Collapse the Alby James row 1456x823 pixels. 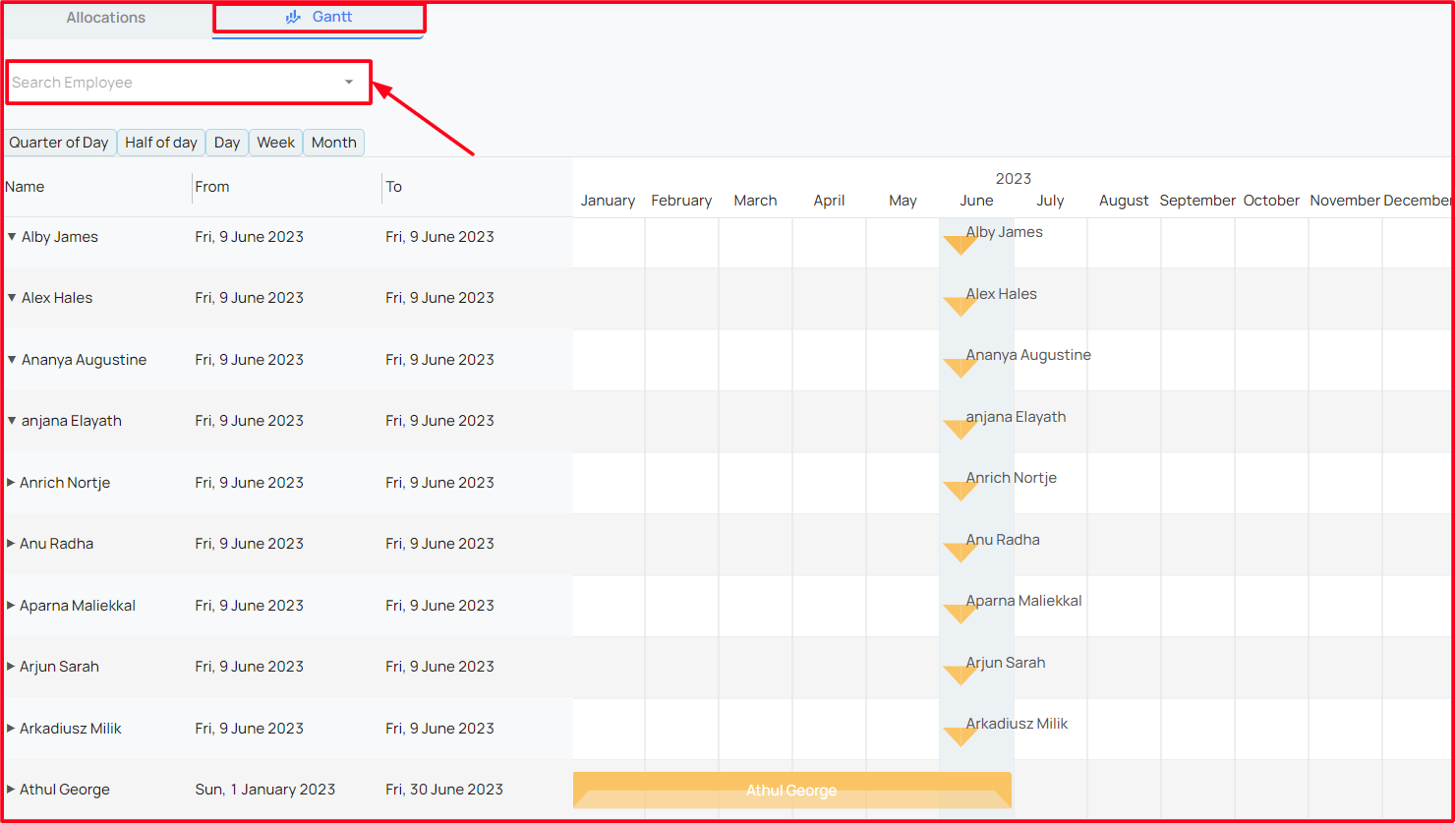(12, 237)
